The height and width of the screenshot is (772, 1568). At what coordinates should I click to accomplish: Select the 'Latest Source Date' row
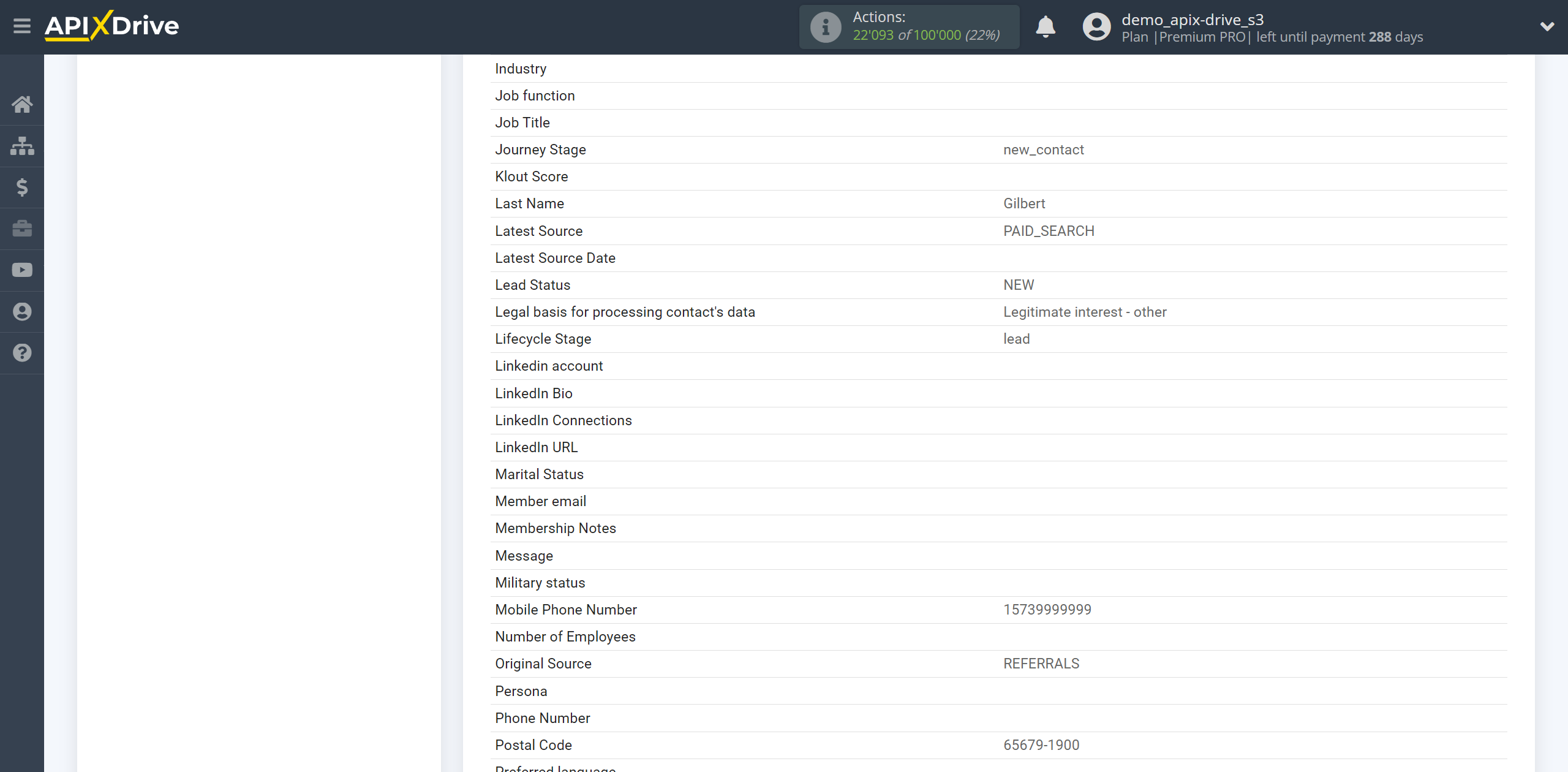coord(998,258)
